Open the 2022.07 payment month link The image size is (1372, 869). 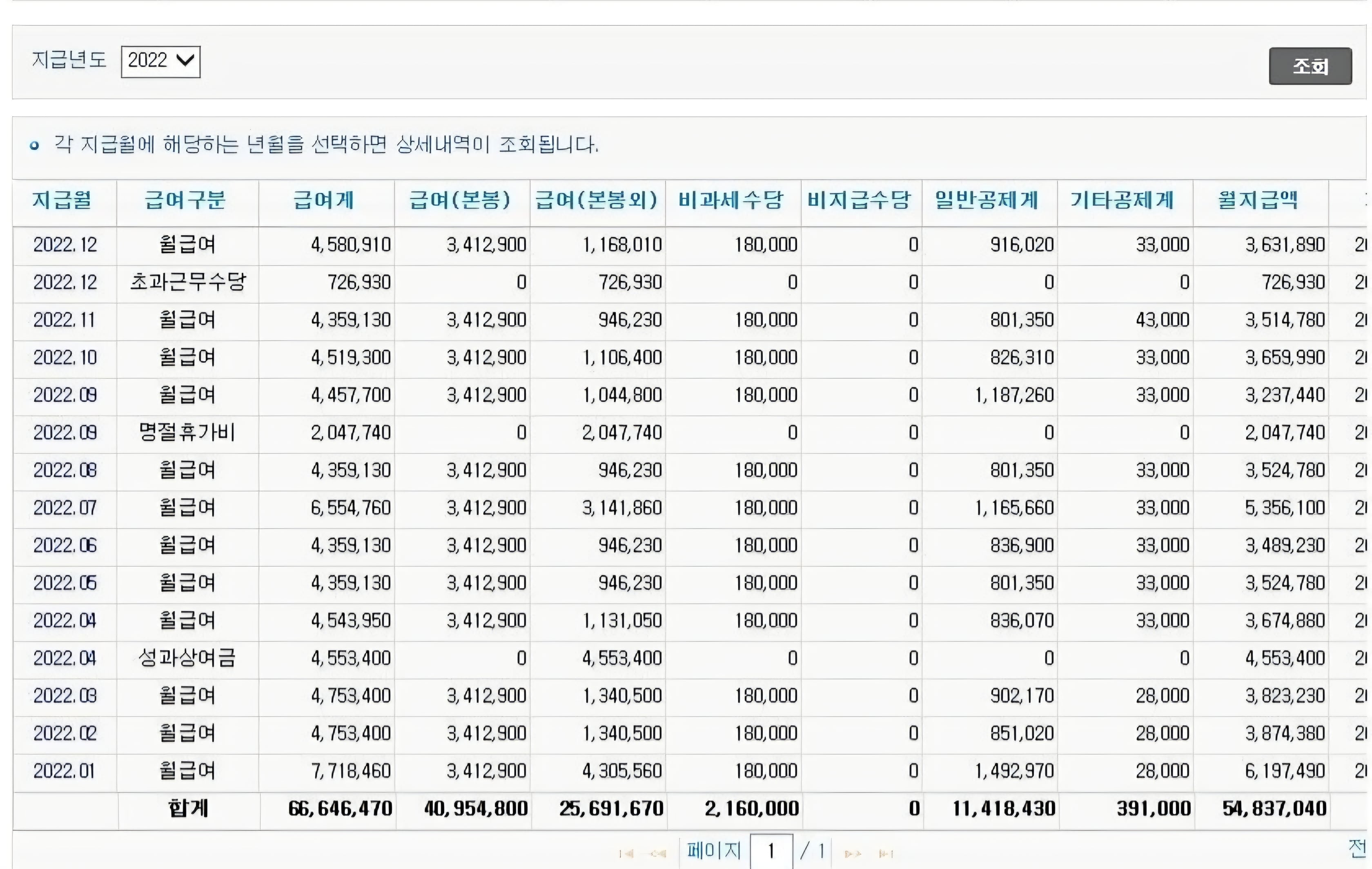pyautogui.click(x=65, y=508)
